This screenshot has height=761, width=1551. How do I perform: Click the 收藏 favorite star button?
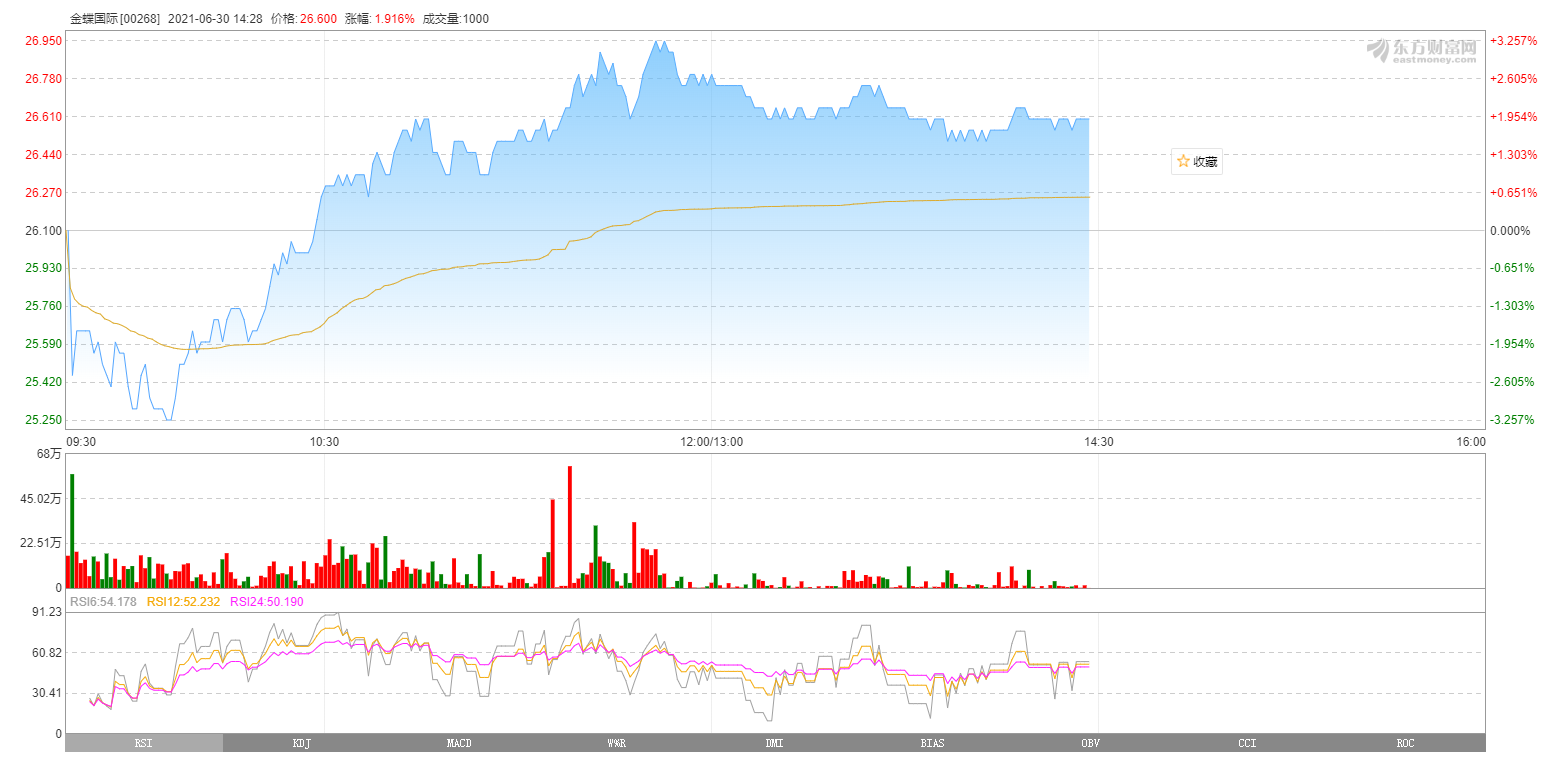point(1196,161)
